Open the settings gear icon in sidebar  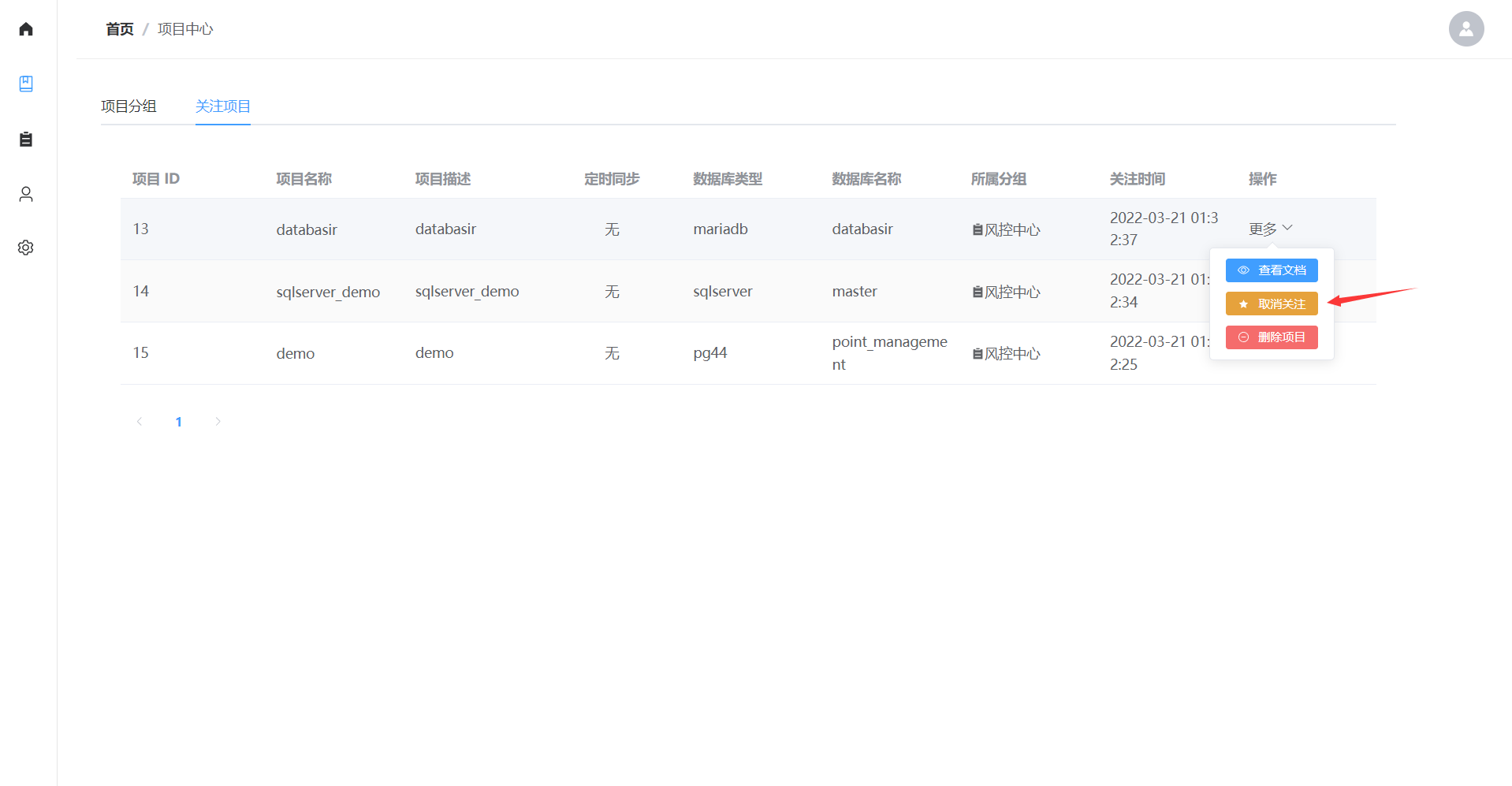pos(26,248)
